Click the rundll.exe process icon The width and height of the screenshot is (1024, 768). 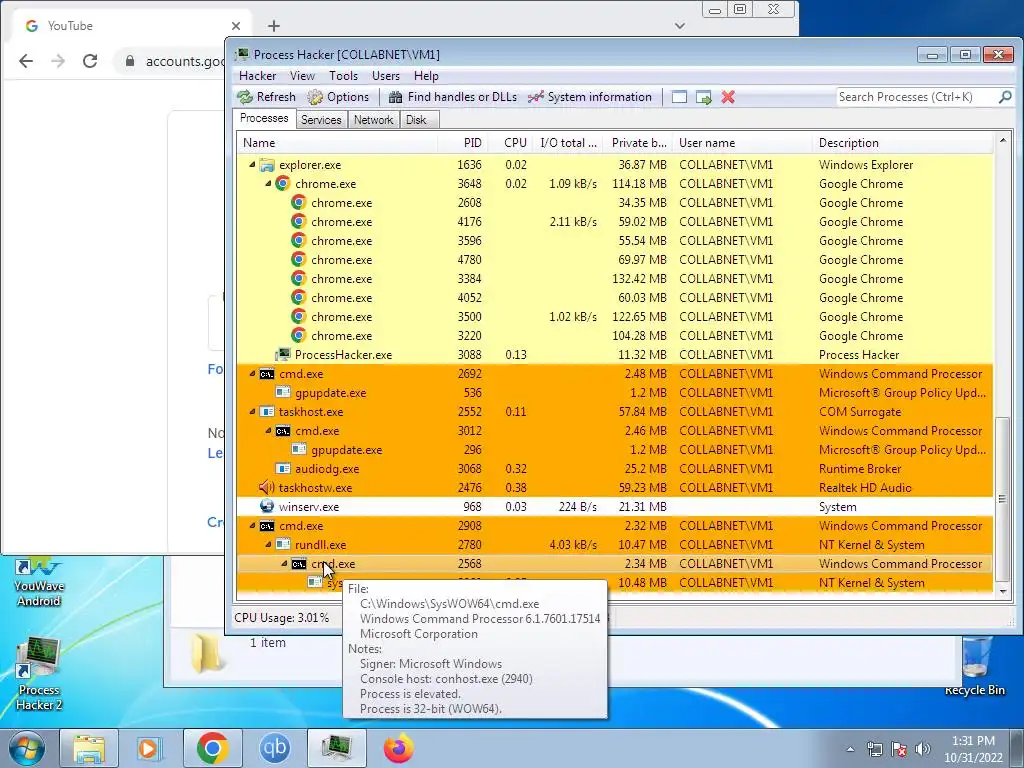(x=283, y=545)
